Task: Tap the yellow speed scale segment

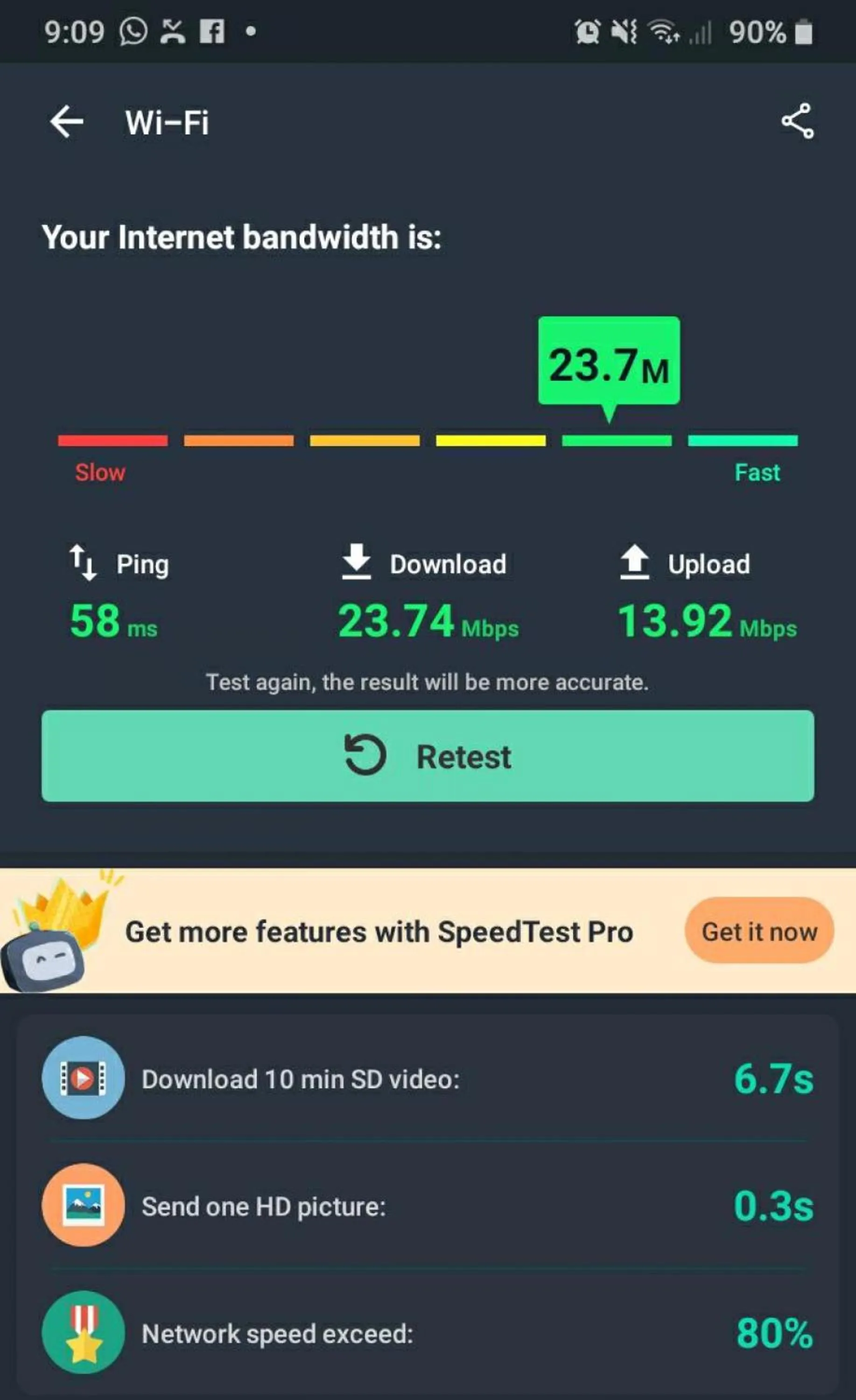Action: 491,441
